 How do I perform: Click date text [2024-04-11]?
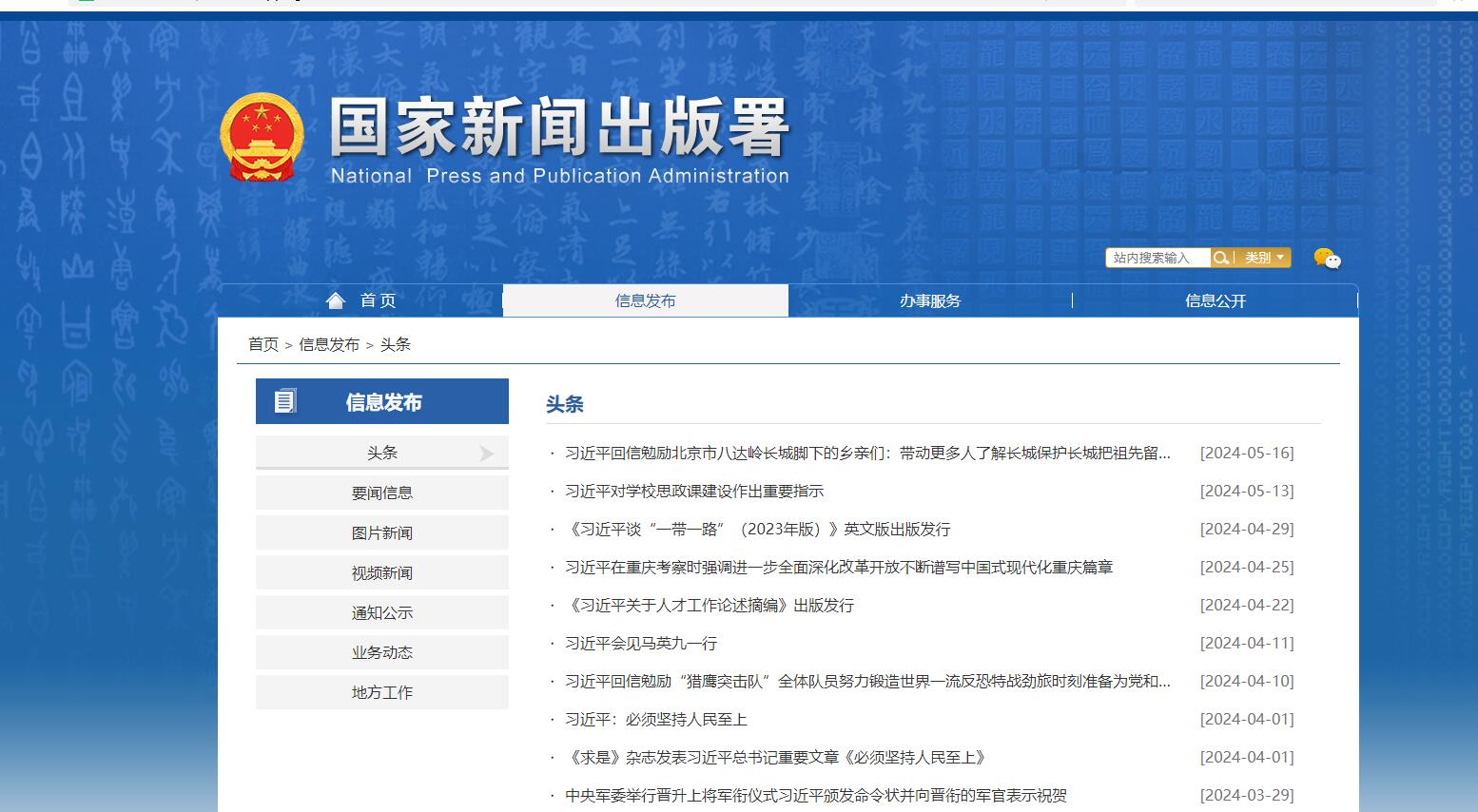[x=1247, y=643]
